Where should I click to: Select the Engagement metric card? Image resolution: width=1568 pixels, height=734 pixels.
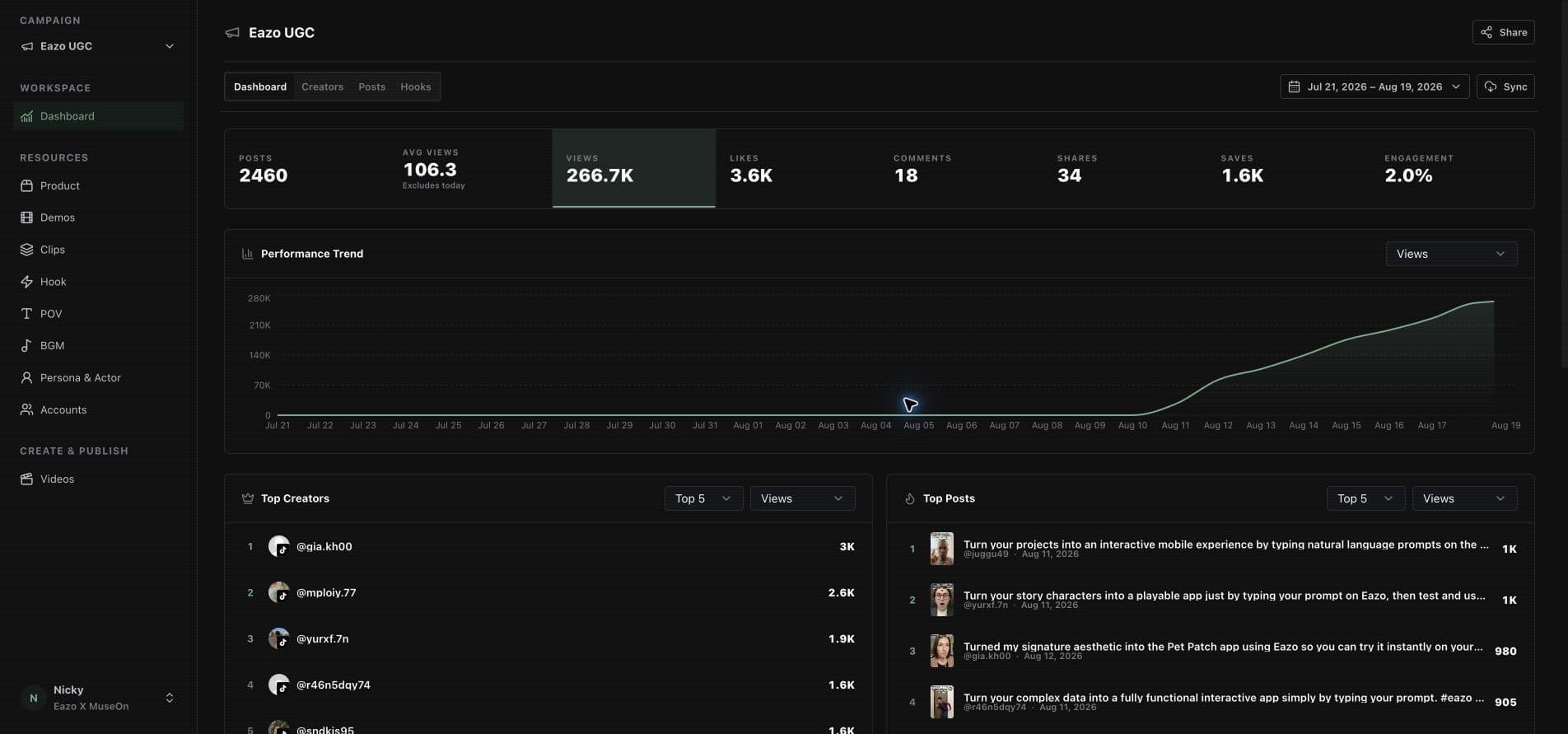tap(1453, 168)
